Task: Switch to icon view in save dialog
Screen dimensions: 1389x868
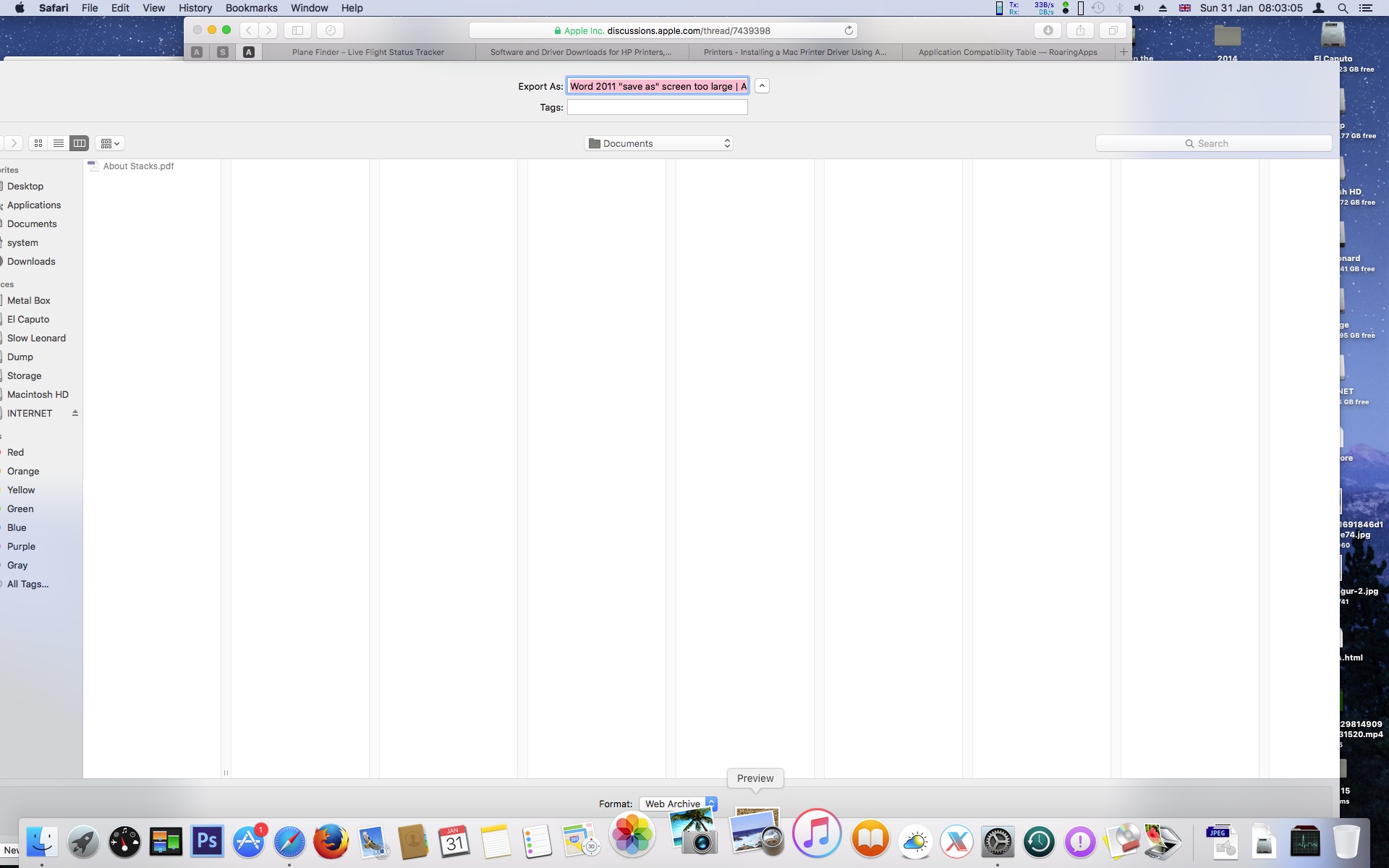Action: coord(38,143)
